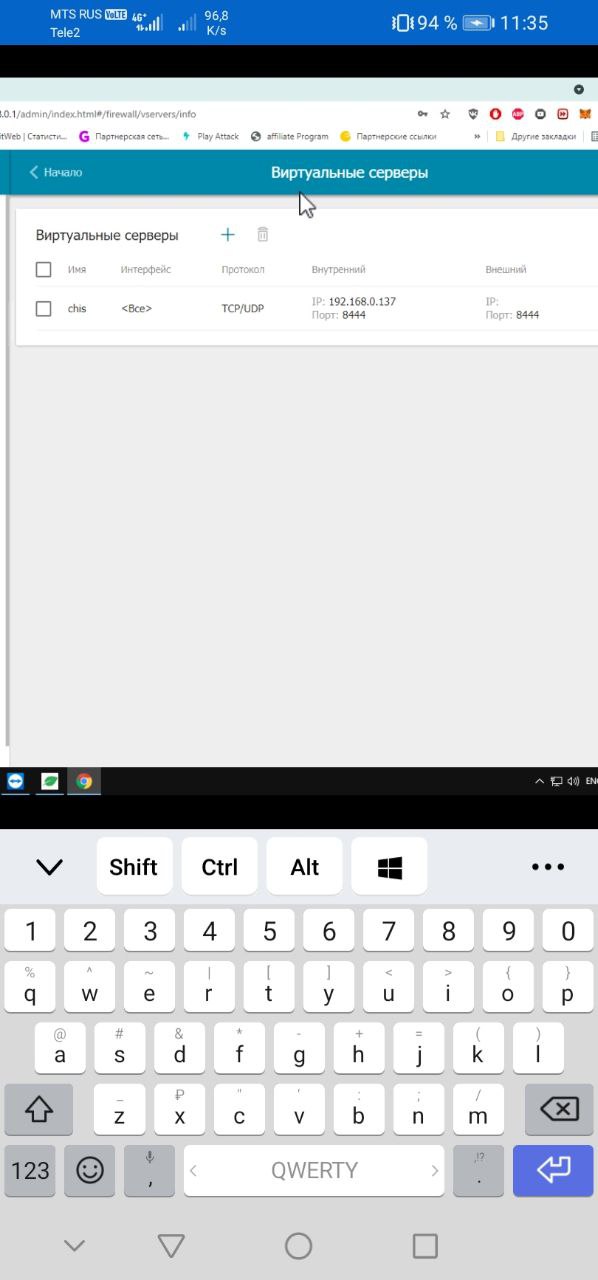Image resolution: width=598 pixels, height=1280 pixels.
Task: Tap the emoji smiley key
Action: pyautogui.click(x=90, y=1170)
